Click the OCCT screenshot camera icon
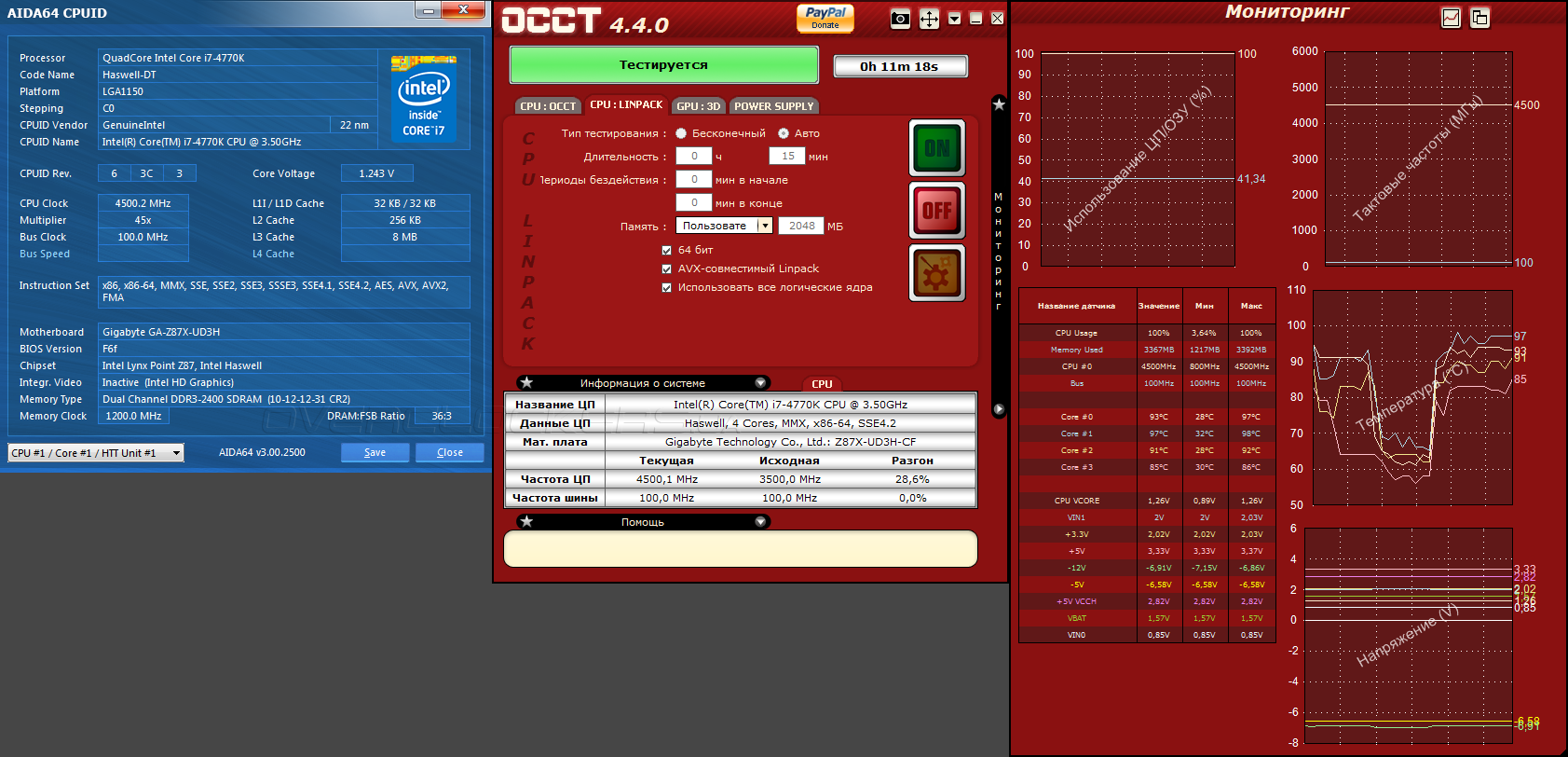Image resolution: width=1568 pixels, height=757 pixels. tap(900, 19)
